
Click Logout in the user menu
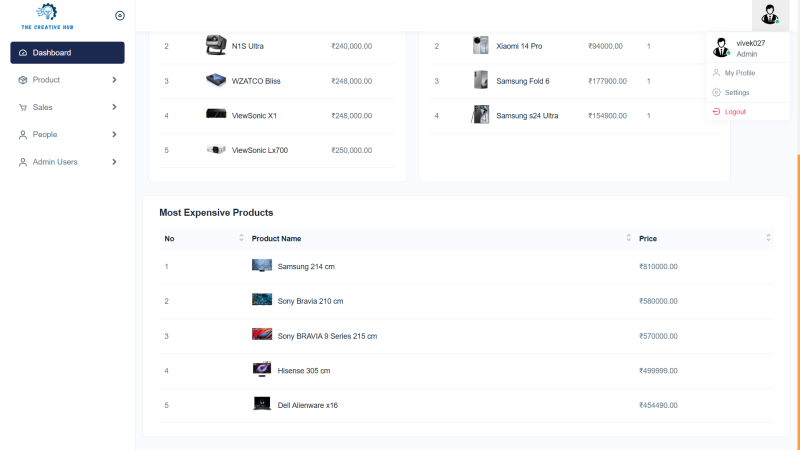[x=735, y=111]
